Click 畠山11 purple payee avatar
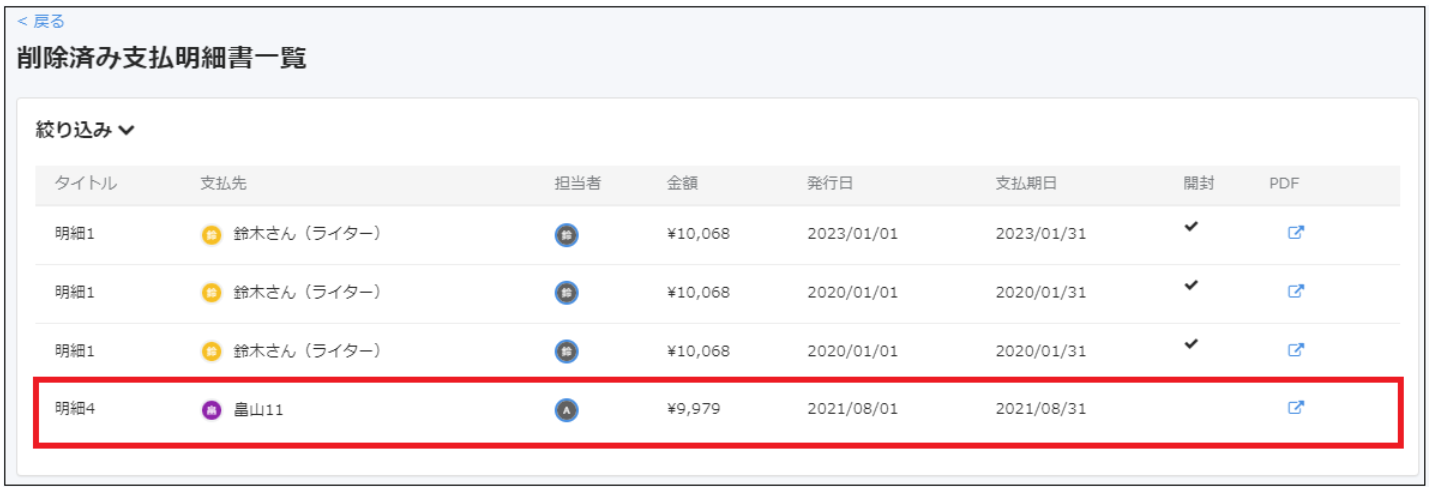This screenshot has height=495, width=1430. (211, 409)
